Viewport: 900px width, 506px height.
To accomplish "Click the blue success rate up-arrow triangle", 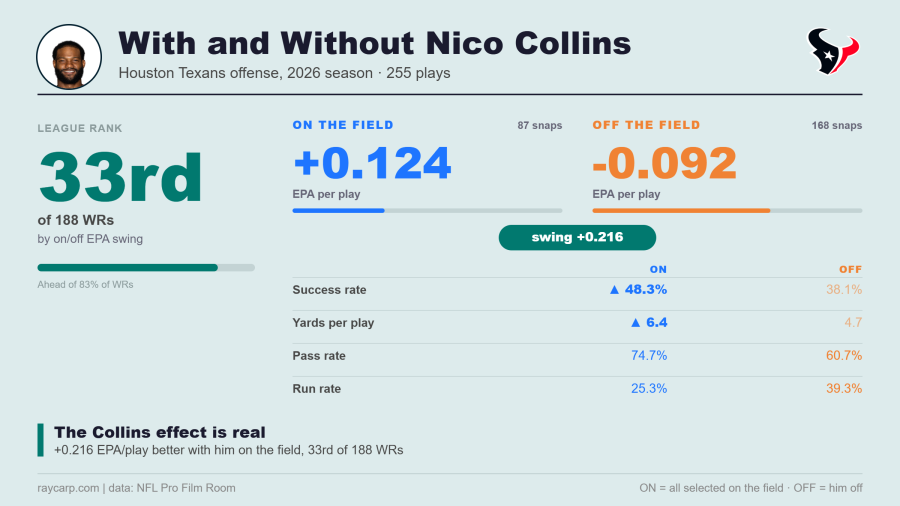I will coord(614,290).
